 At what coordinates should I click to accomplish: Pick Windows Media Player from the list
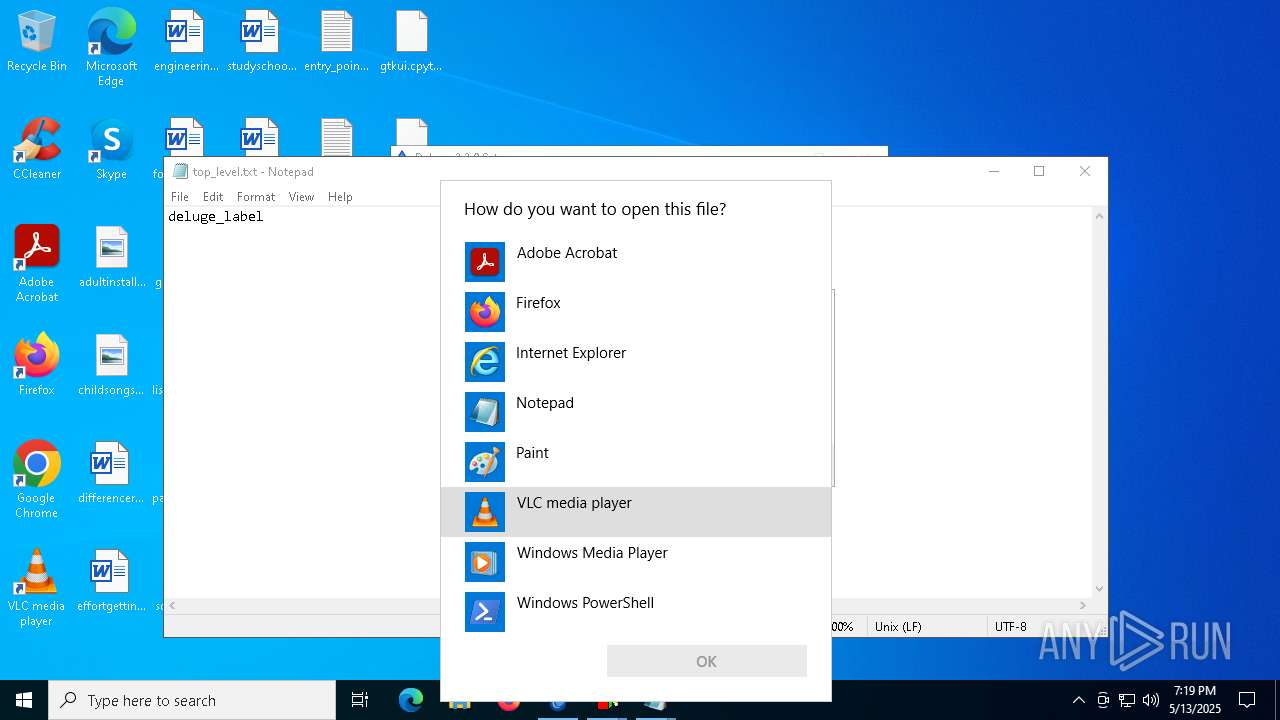pos(636,562)
